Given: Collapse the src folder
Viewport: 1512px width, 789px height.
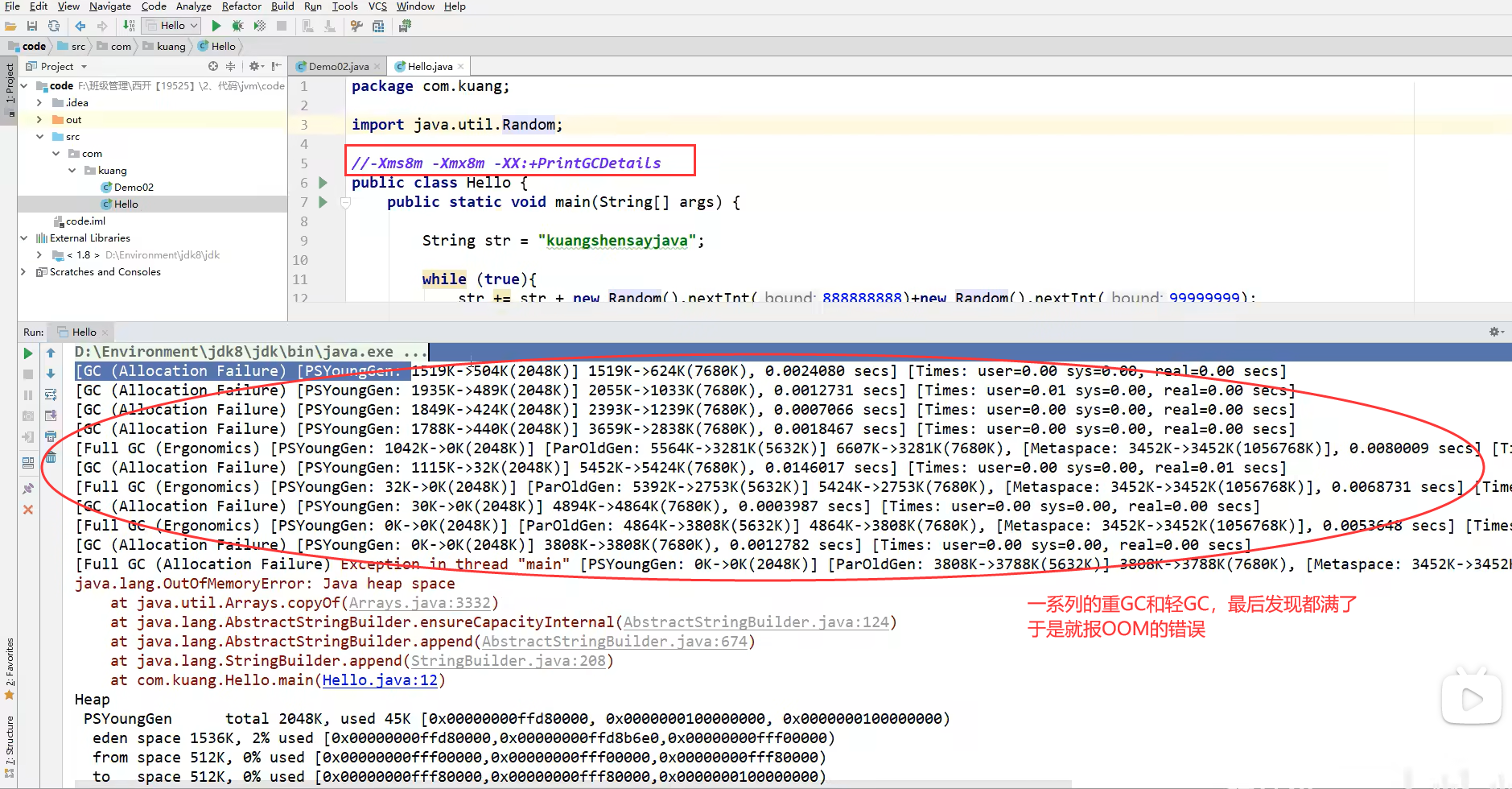Looking at the screenshot, I should 39,136.
